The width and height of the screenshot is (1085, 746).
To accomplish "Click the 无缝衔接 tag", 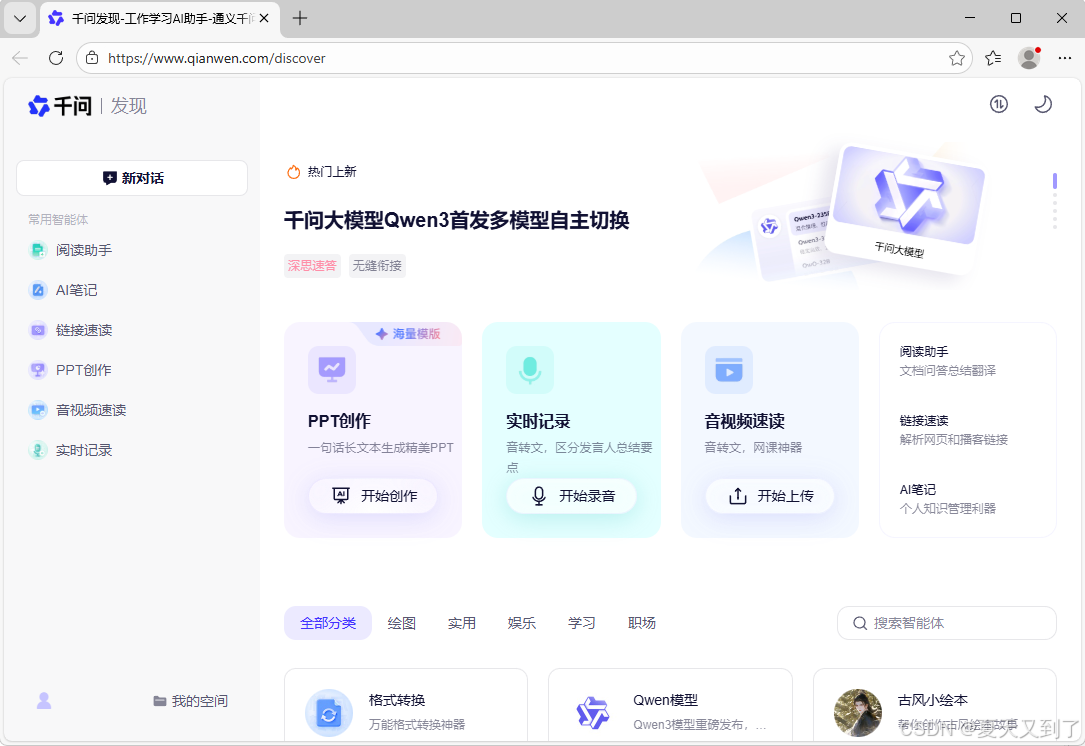I will pos(377,266).
